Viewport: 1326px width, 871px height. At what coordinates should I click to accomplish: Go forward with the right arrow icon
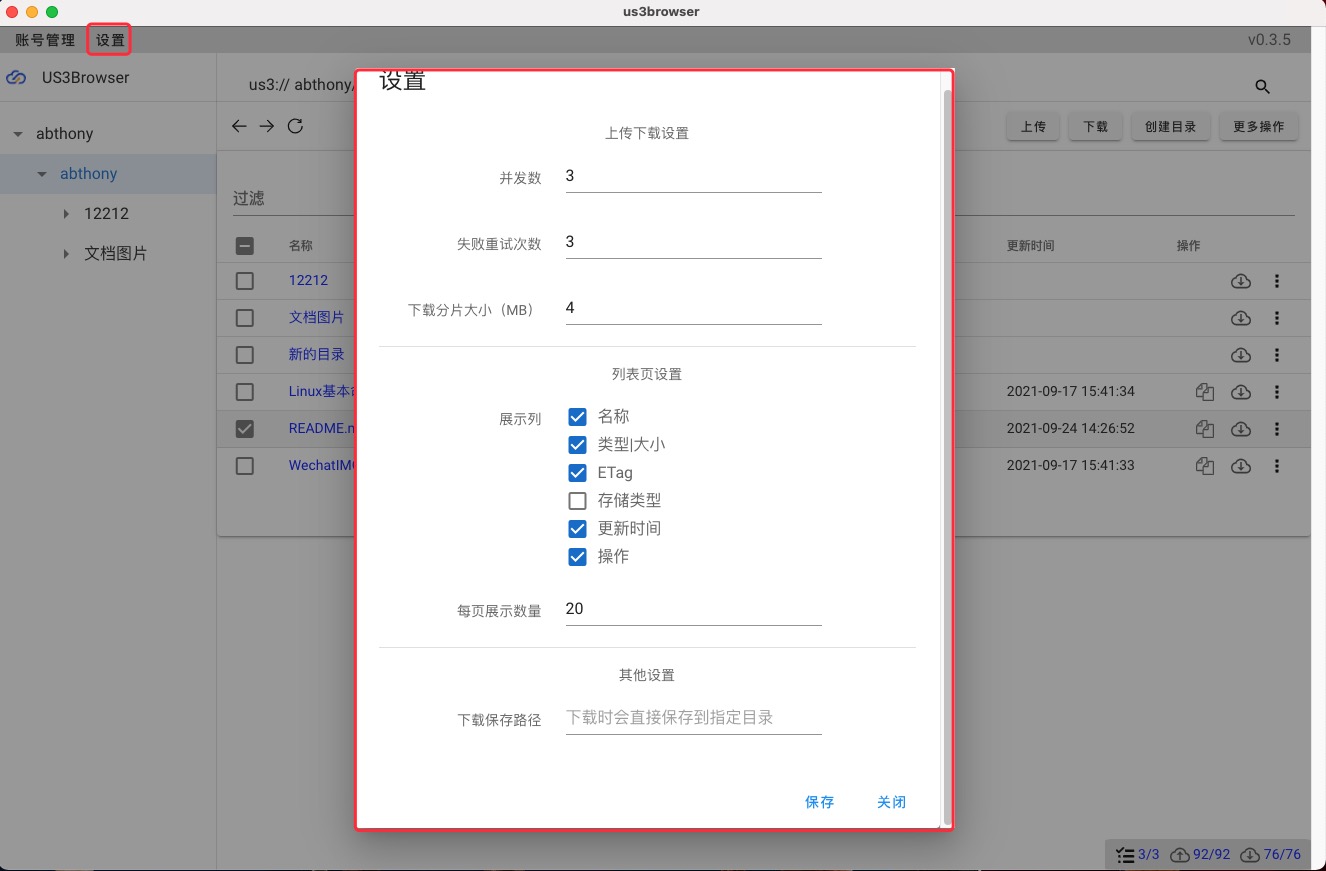(267, 126)
